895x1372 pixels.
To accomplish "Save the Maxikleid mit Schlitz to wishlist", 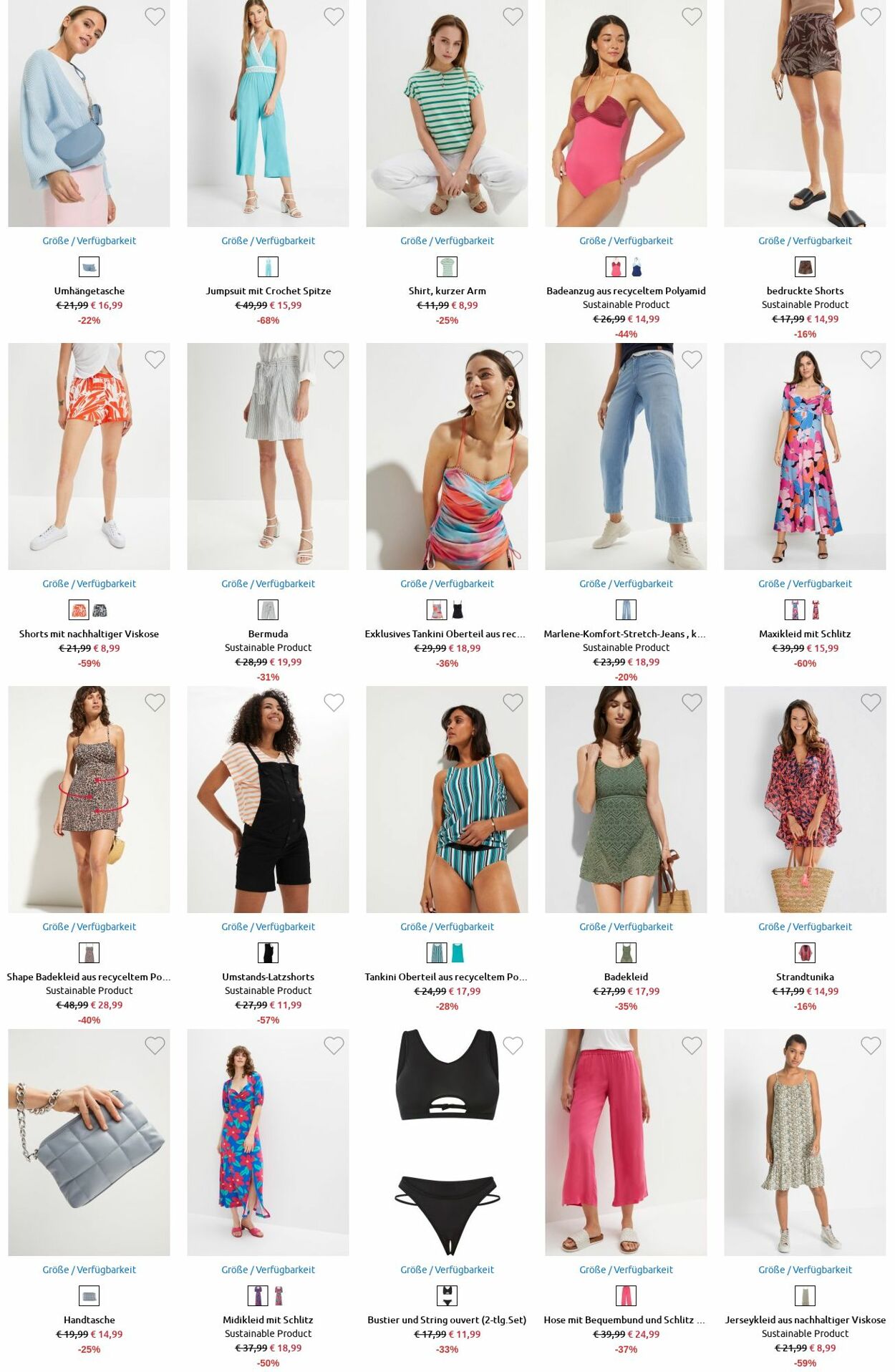I will pyautogui.click(x=871, y=359).
